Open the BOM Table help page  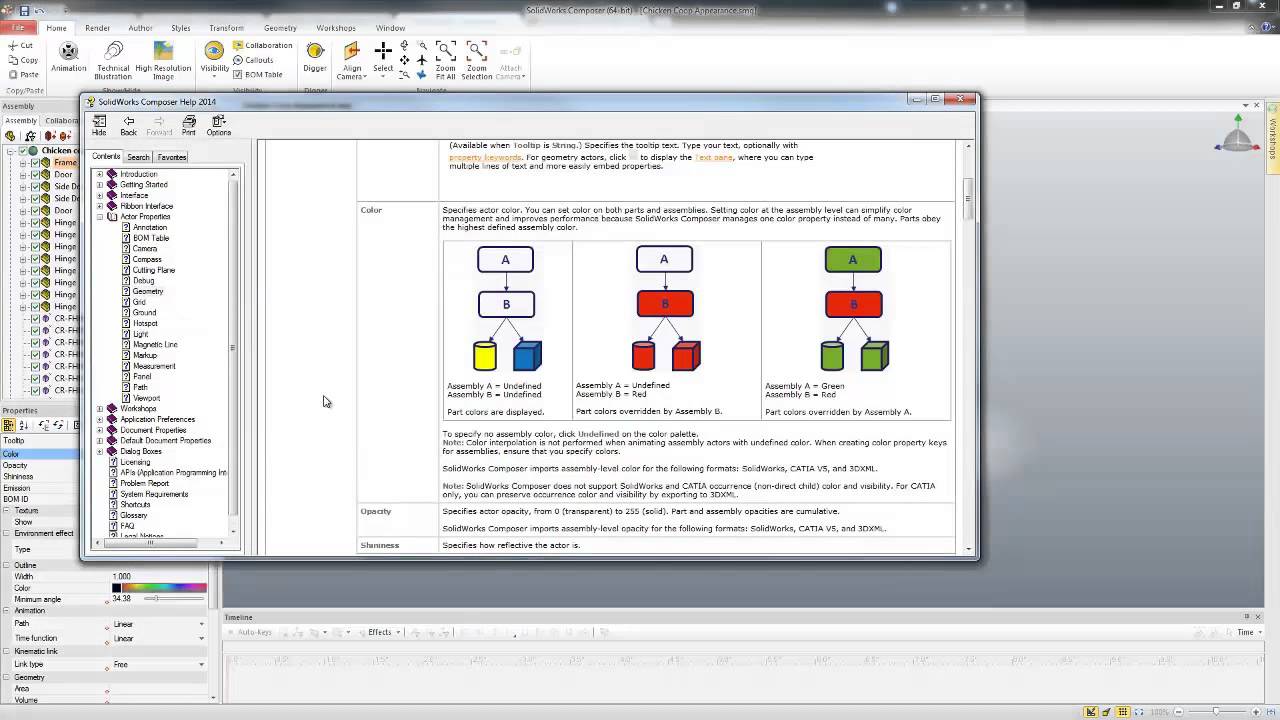[151, 238]
